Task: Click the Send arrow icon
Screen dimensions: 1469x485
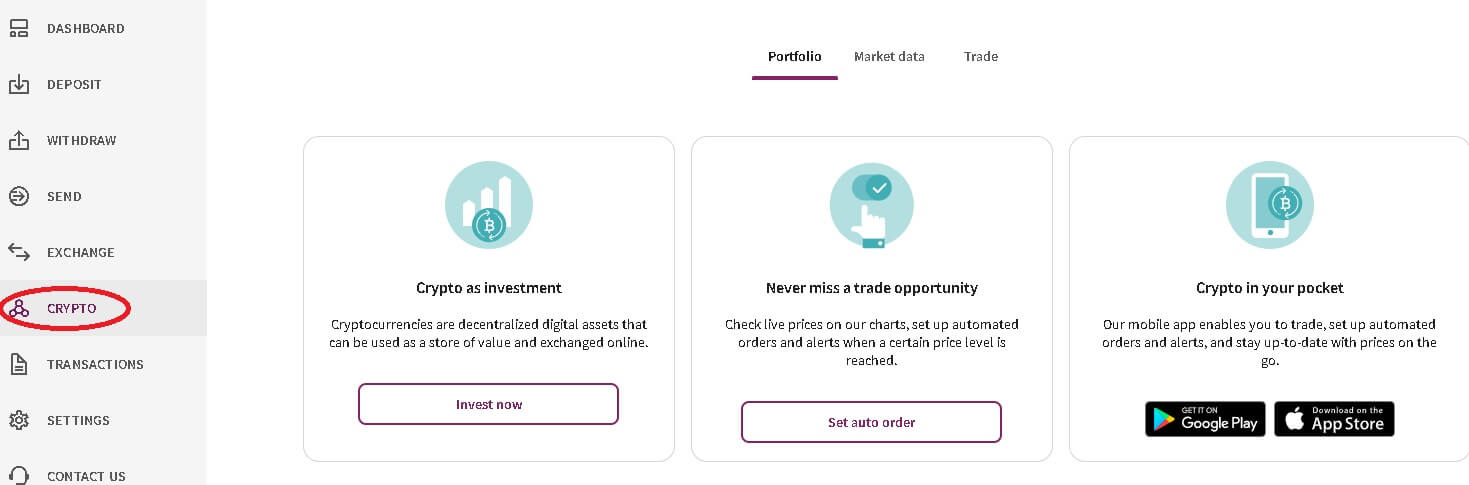Action: pos(18,197)
